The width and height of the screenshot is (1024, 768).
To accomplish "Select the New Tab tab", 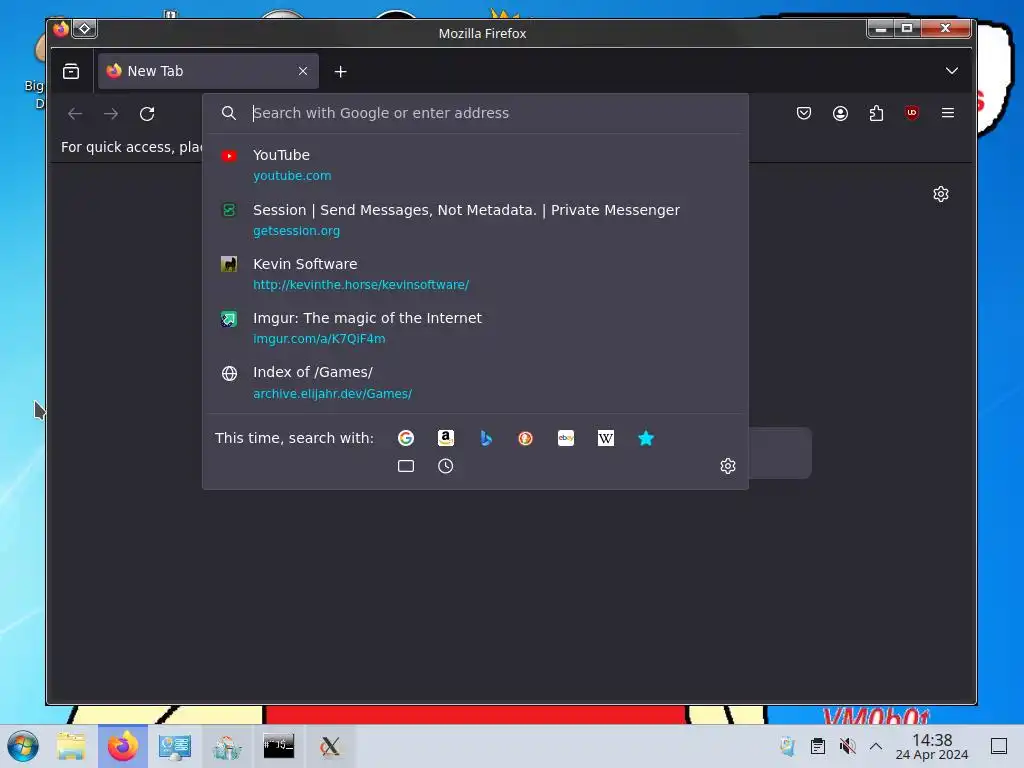I will tap(208, 71).
